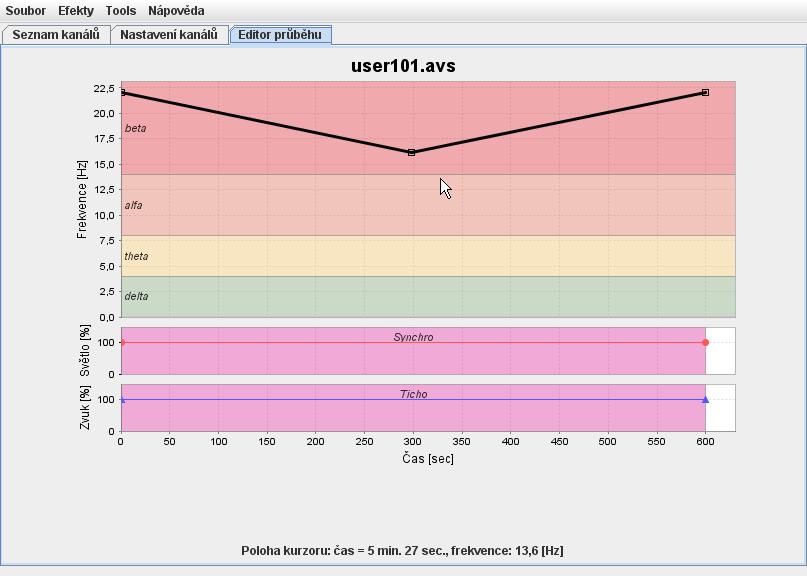Select the frequency curve end point at 600 seconds
Screen dimensions: 807x576
tap(705, 92)
